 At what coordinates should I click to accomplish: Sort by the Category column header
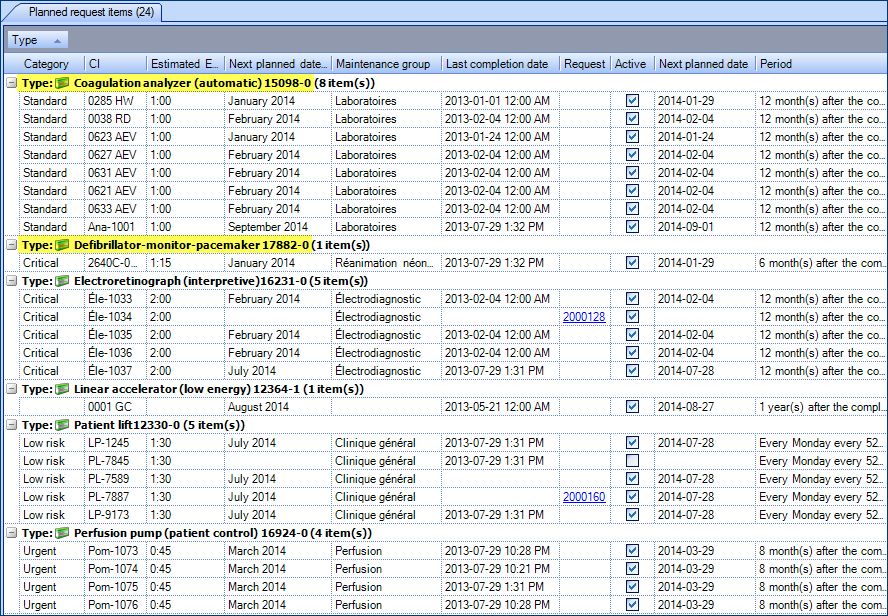[x=52, y=64]
